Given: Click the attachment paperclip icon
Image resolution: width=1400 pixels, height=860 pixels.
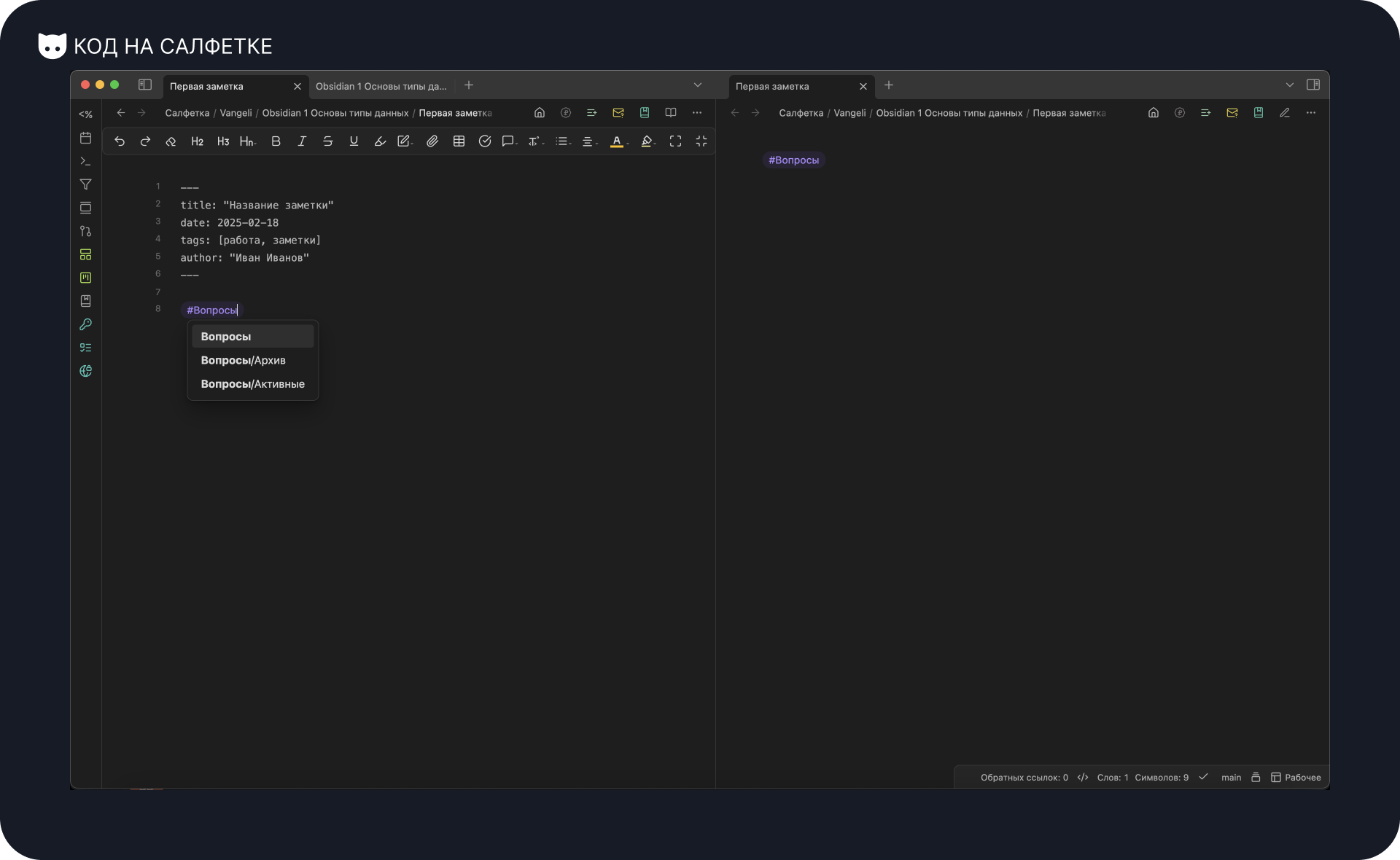Looking at the screenshot, I should click(x=432, y=141).
